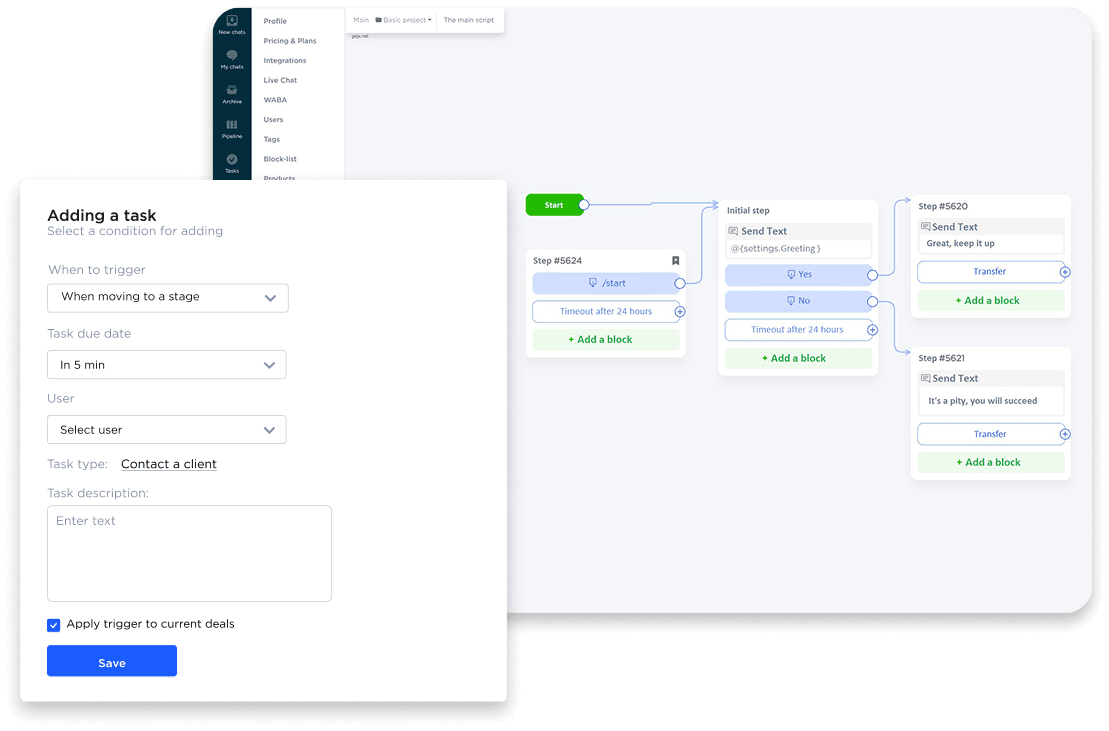Viewport: 1109px width, 731px height.
Task: Open My chats in the sidebar
Action: 231,59
